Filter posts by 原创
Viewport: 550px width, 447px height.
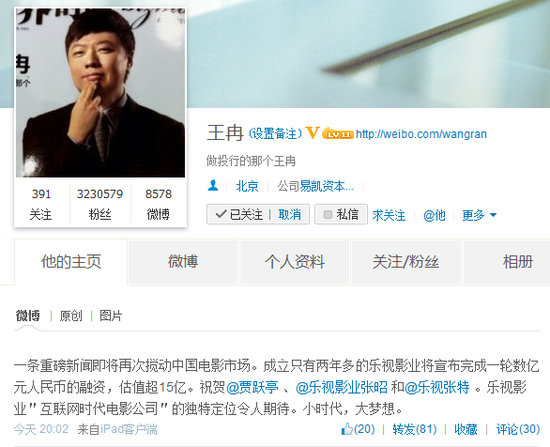click(x=71, y=316)
